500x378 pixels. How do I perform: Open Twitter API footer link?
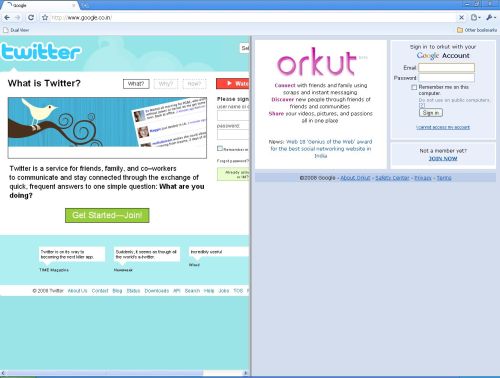pos(177,291)
